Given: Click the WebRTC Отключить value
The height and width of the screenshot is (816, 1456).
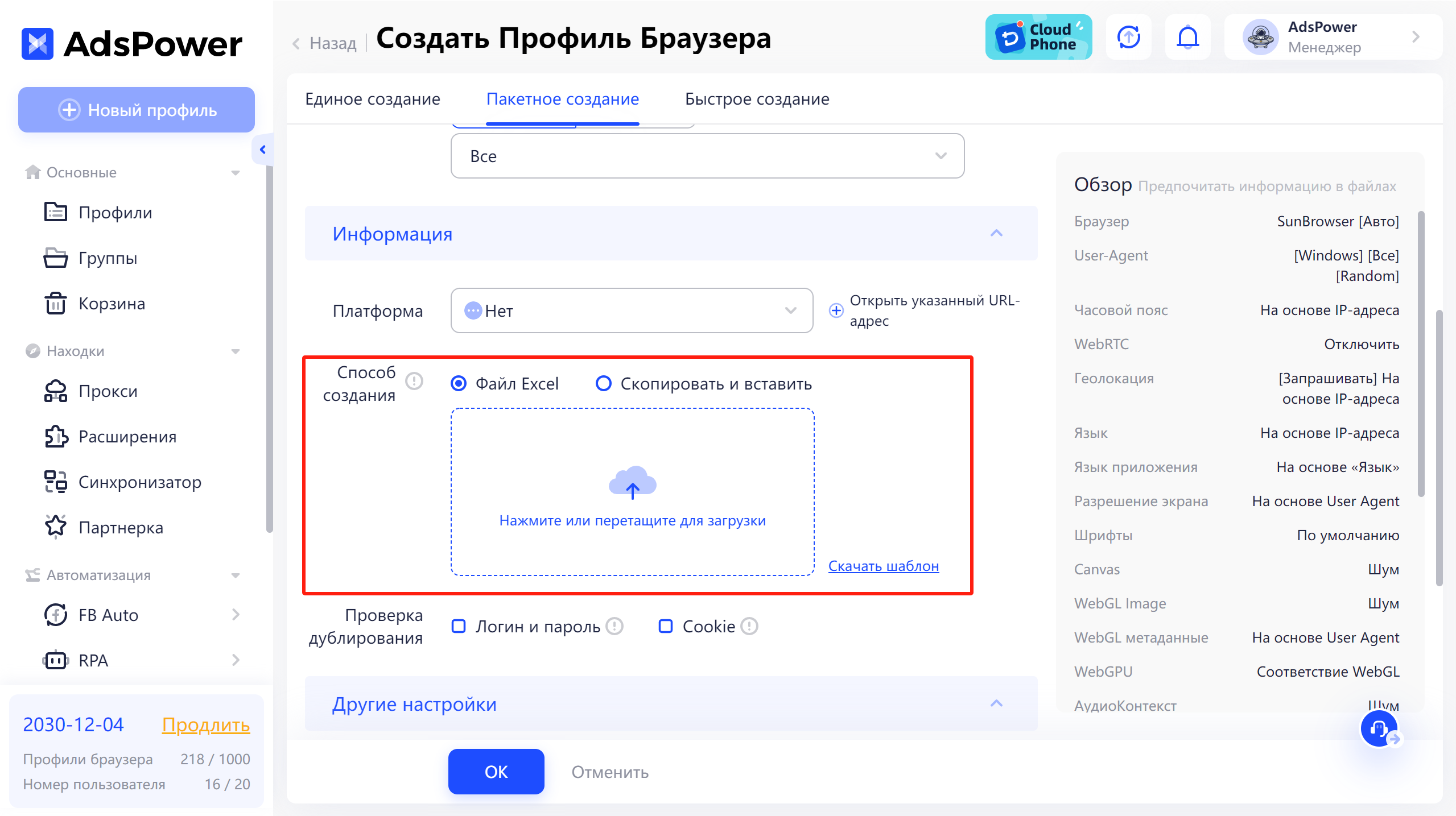Looking at the screenshot, I should 1362,344.
